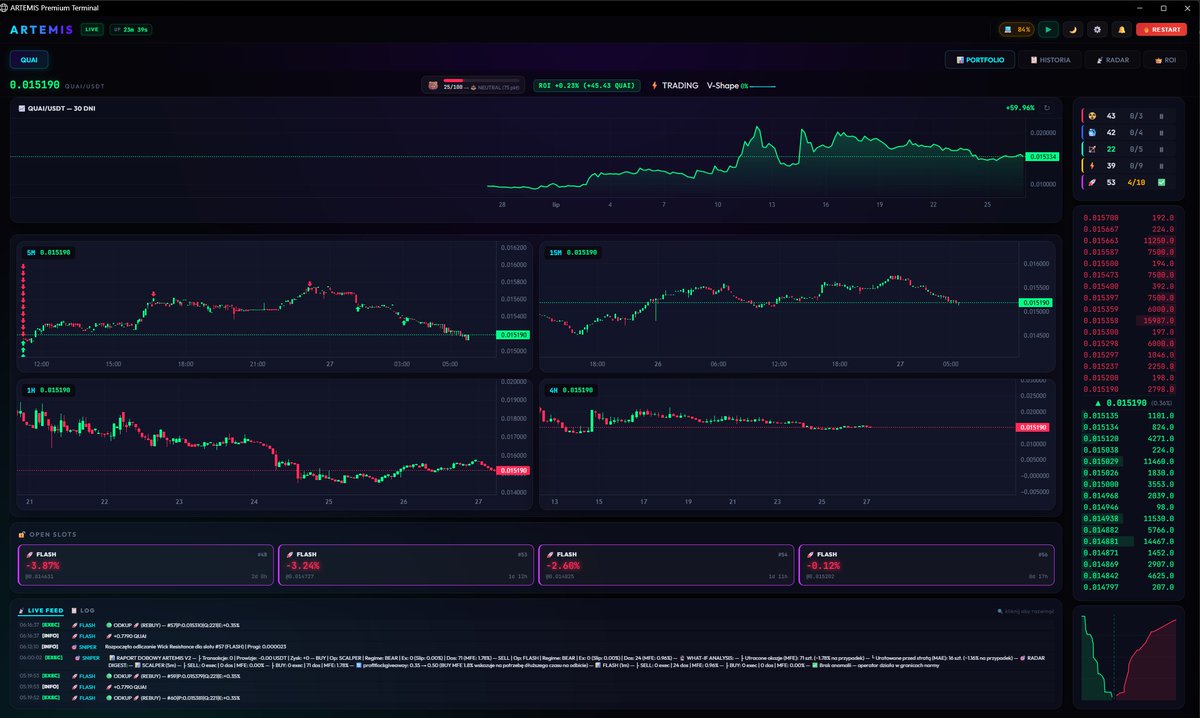Click the 84% CPU usage badge

coord(1016,30)
